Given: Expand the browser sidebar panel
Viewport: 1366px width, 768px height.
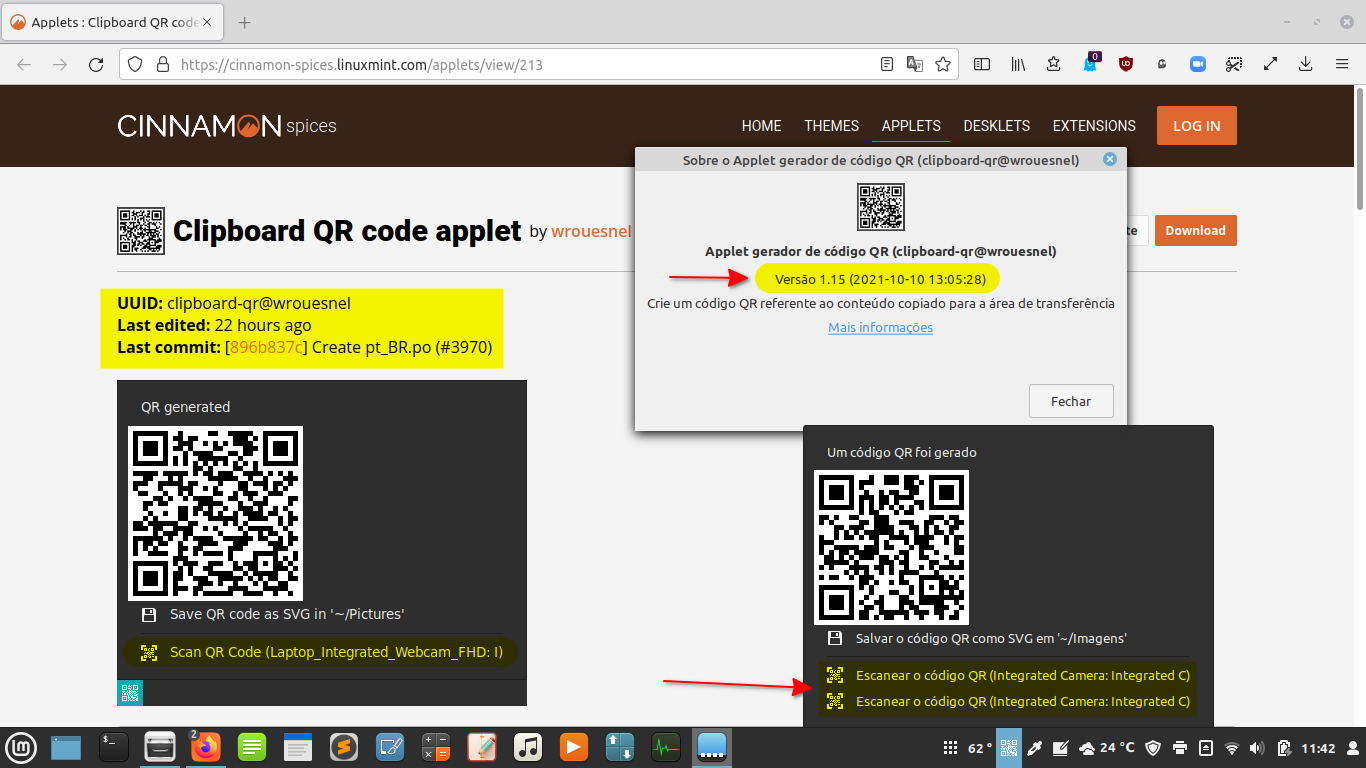Looking at the screenshot, I should point(981,63).
